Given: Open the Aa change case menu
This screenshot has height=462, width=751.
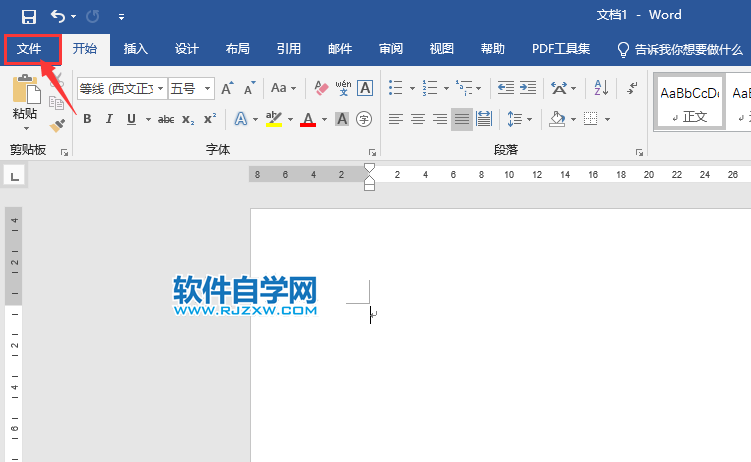Looking at the screenshot, I should point(283,88).
